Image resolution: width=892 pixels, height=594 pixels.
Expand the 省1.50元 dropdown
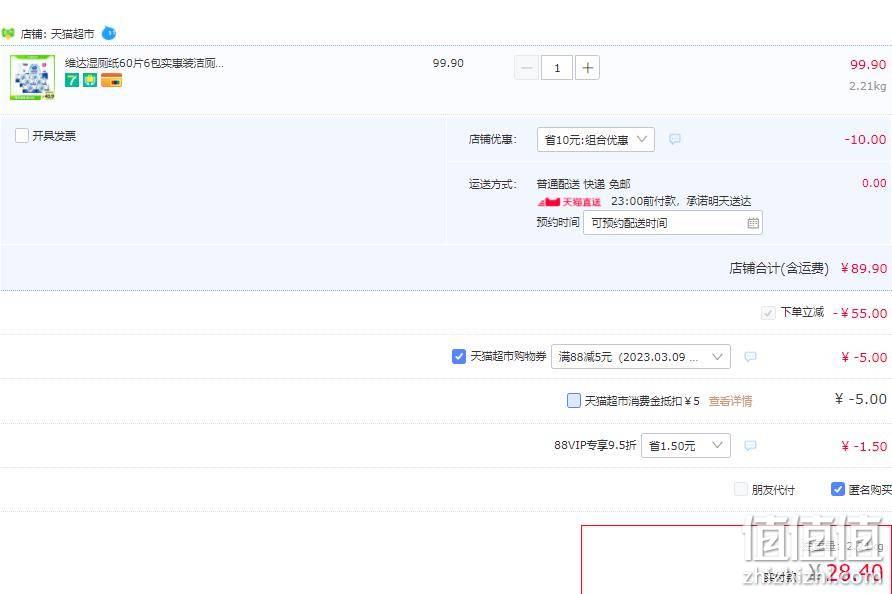coord(685,446)
